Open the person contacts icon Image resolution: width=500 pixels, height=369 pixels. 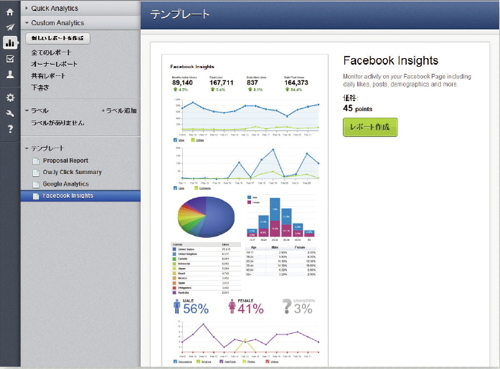(x=10, y=74)
